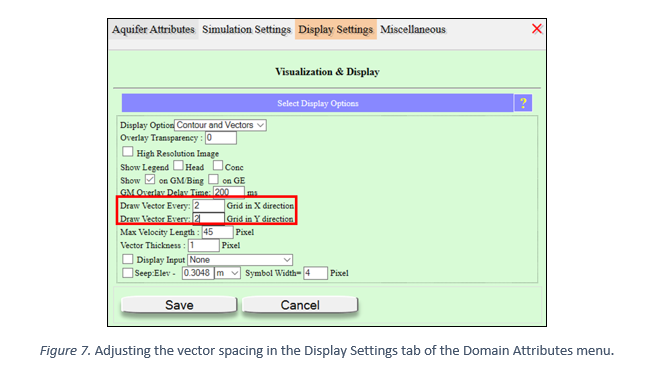Image resolution: width=652 pixels, height=369 pixels.
Task: Switch to the Aquifer Attributes tab
Action: 153,30
